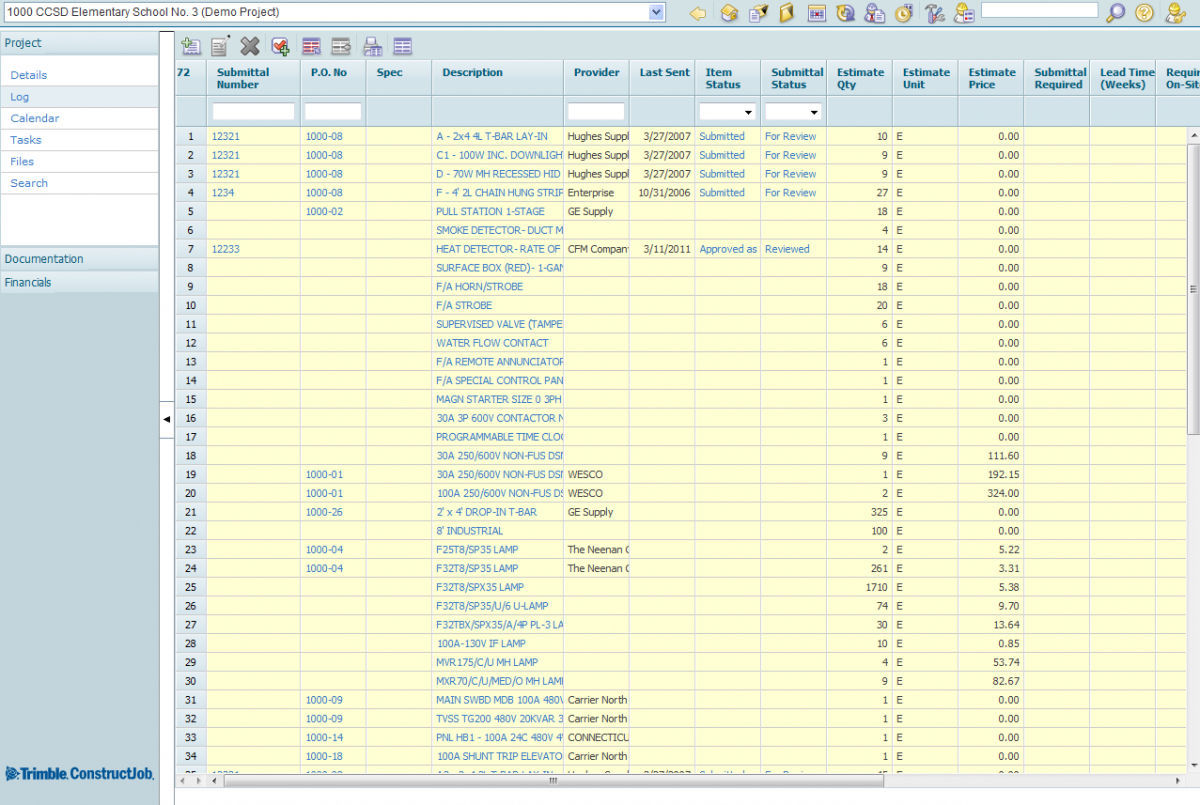Open the calendar icon in the top toolbar

pos(815,13)
